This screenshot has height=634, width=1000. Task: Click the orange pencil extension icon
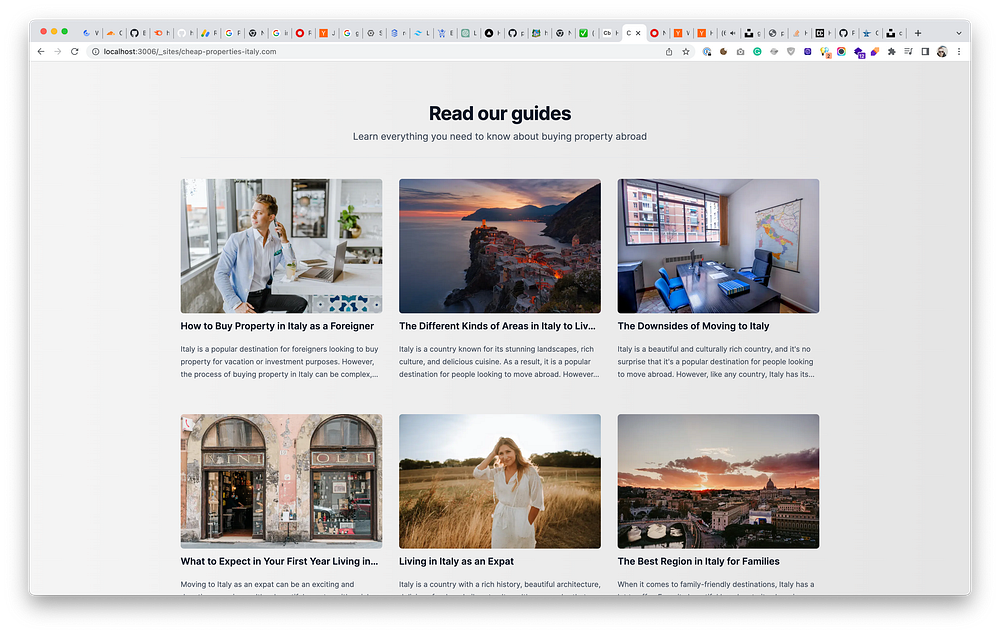(875, 52)
